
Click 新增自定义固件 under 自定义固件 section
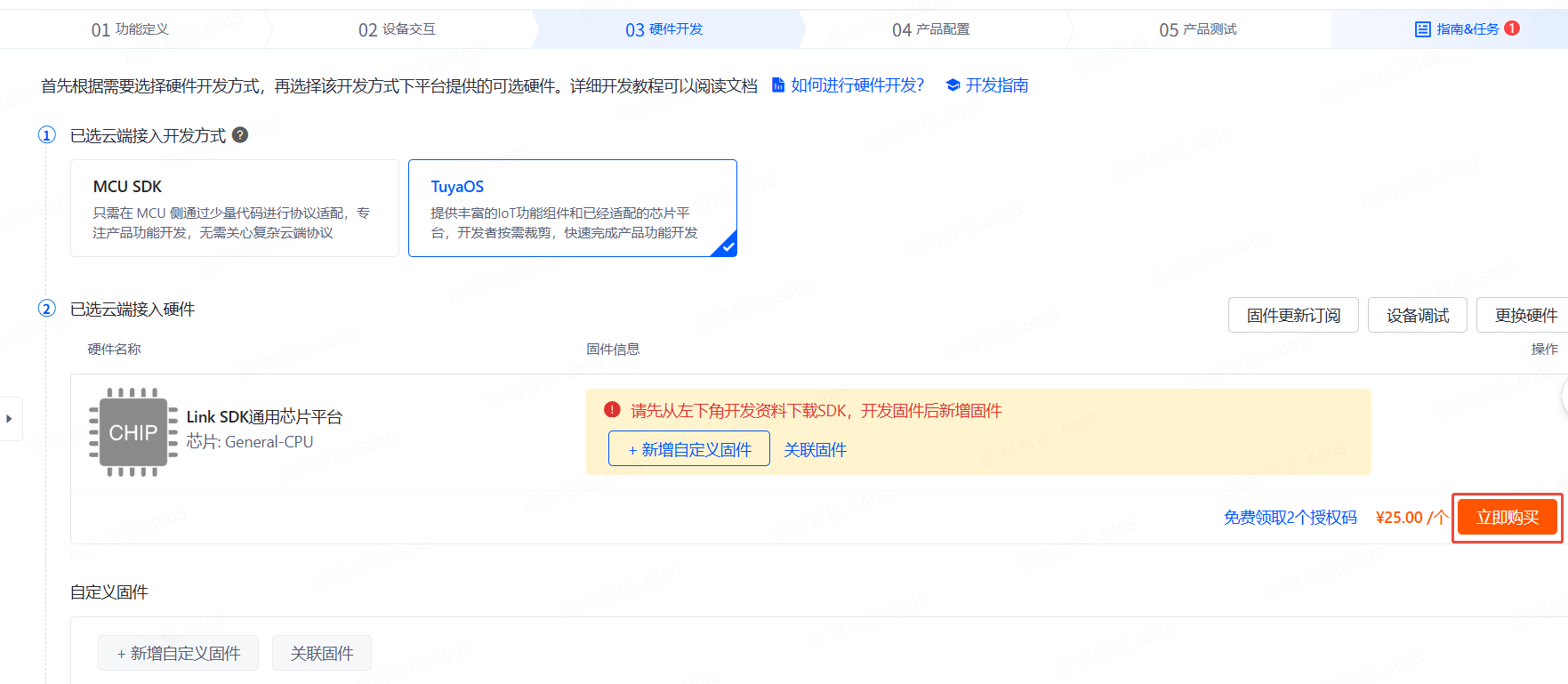coord(178,653)
